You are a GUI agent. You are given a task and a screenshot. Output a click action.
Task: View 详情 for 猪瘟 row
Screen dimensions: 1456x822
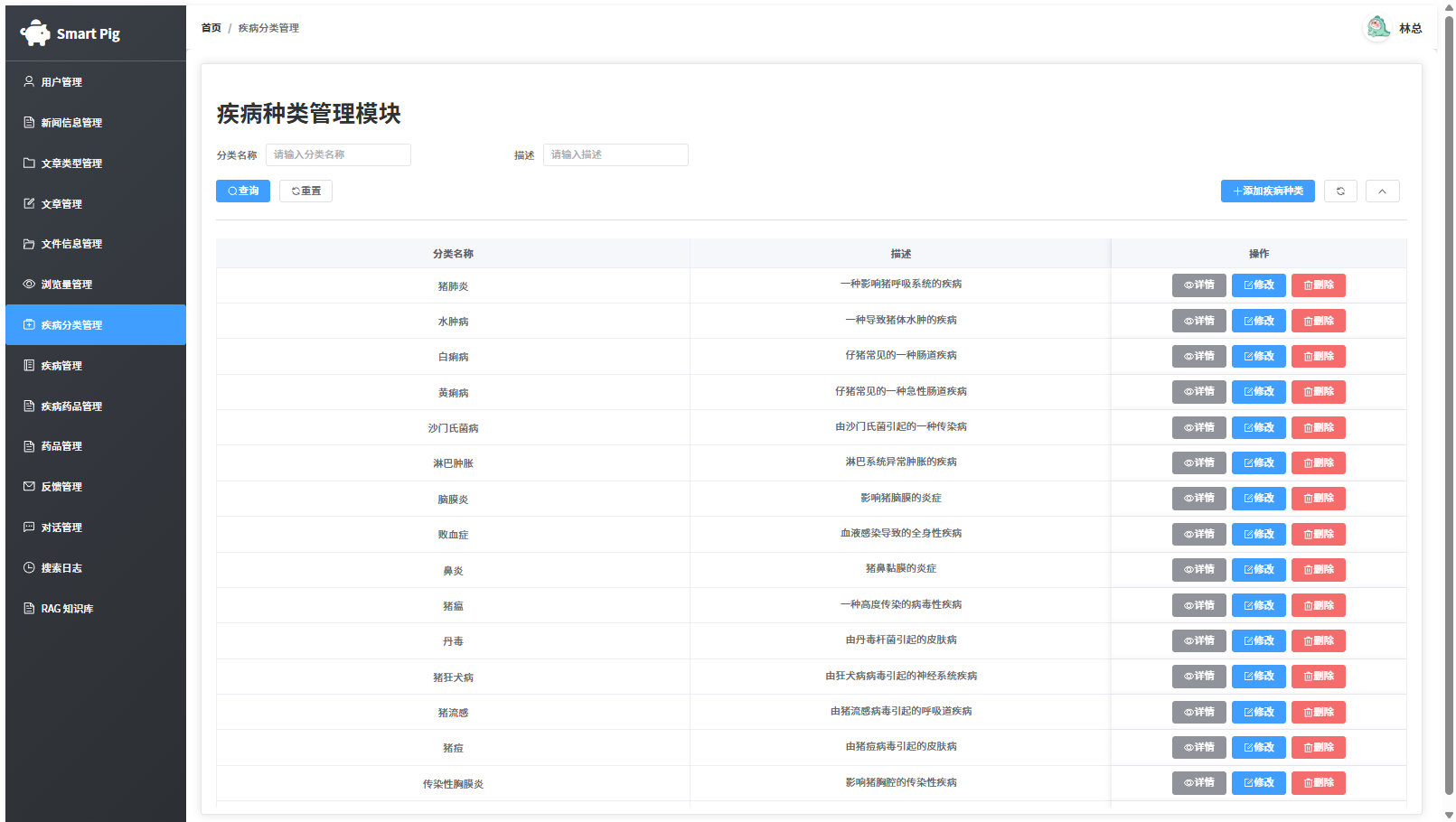tap(1198, 605)
